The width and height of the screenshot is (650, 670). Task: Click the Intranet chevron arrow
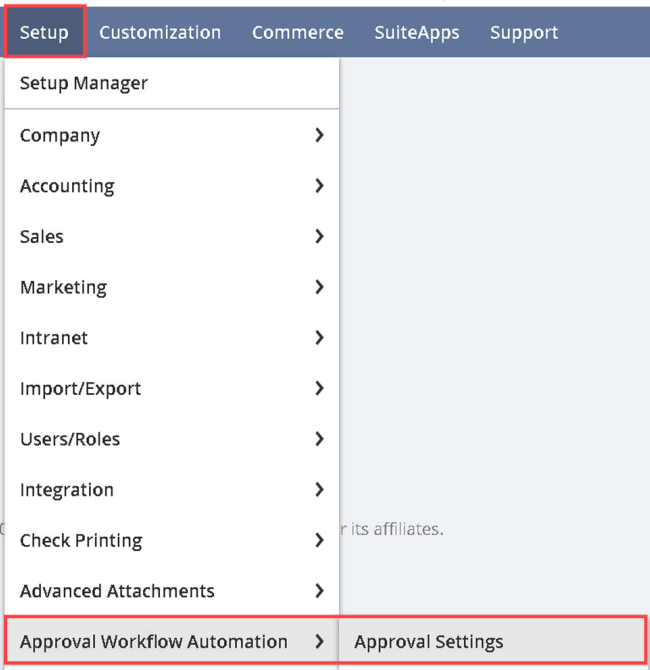[x=319, y=338]
